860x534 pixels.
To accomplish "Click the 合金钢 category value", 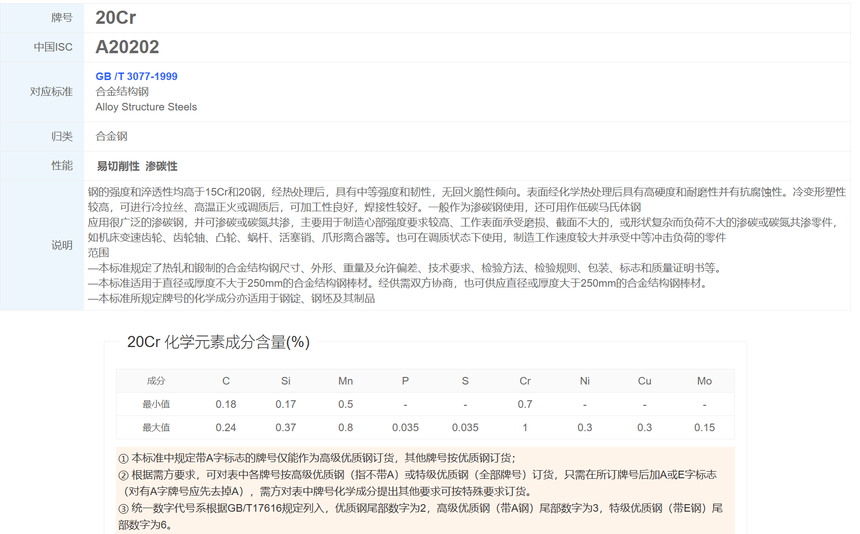I will click(111, 136).
